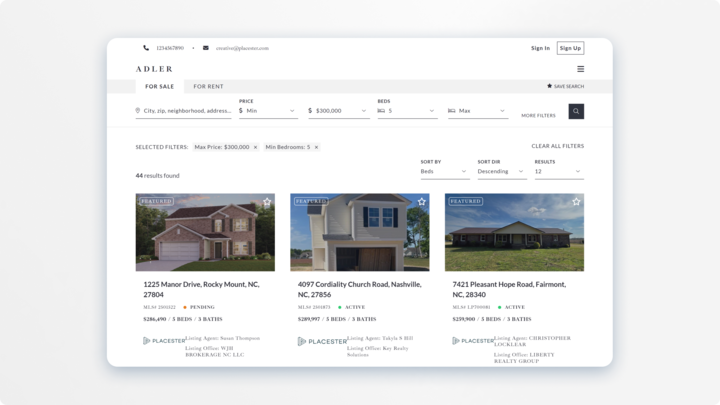Star the 4097 Cordiality Church Road listing
This screenshot has width=720, height=405.
coord(422,202)
